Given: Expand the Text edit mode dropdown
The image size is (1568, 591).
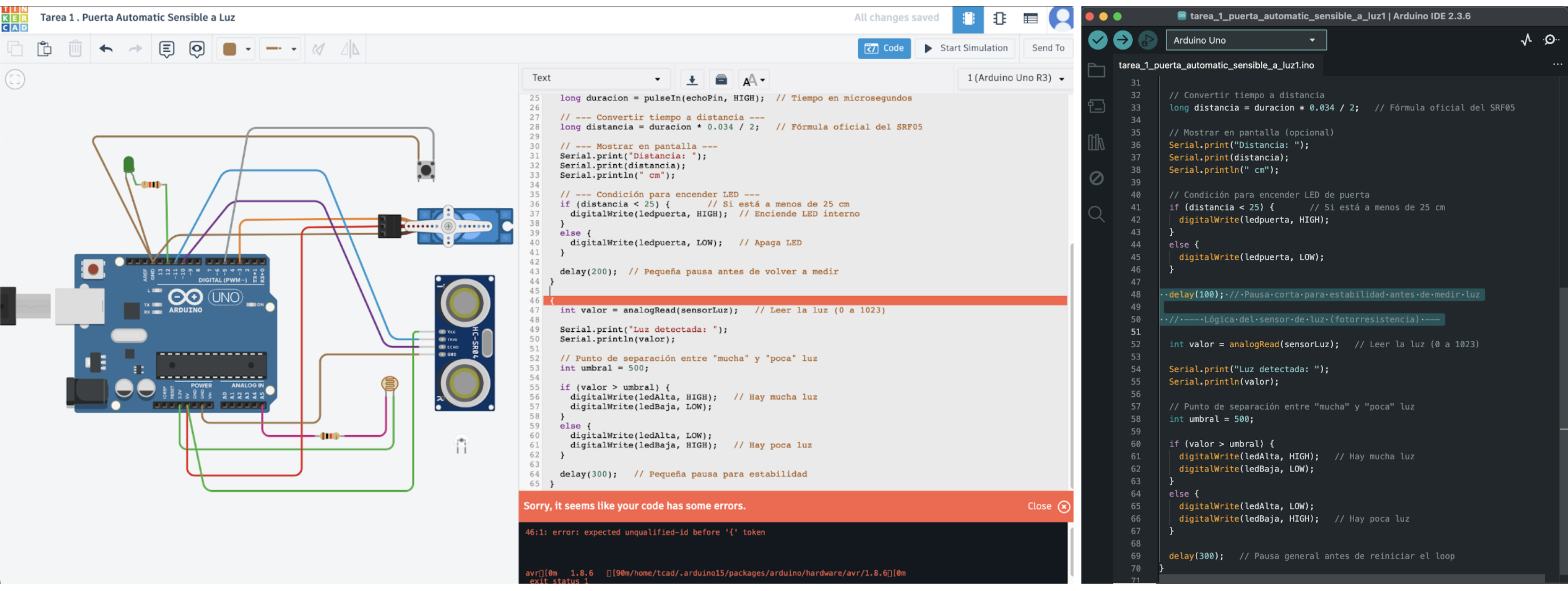Looking at the screenshot, I should coord(595,78).
